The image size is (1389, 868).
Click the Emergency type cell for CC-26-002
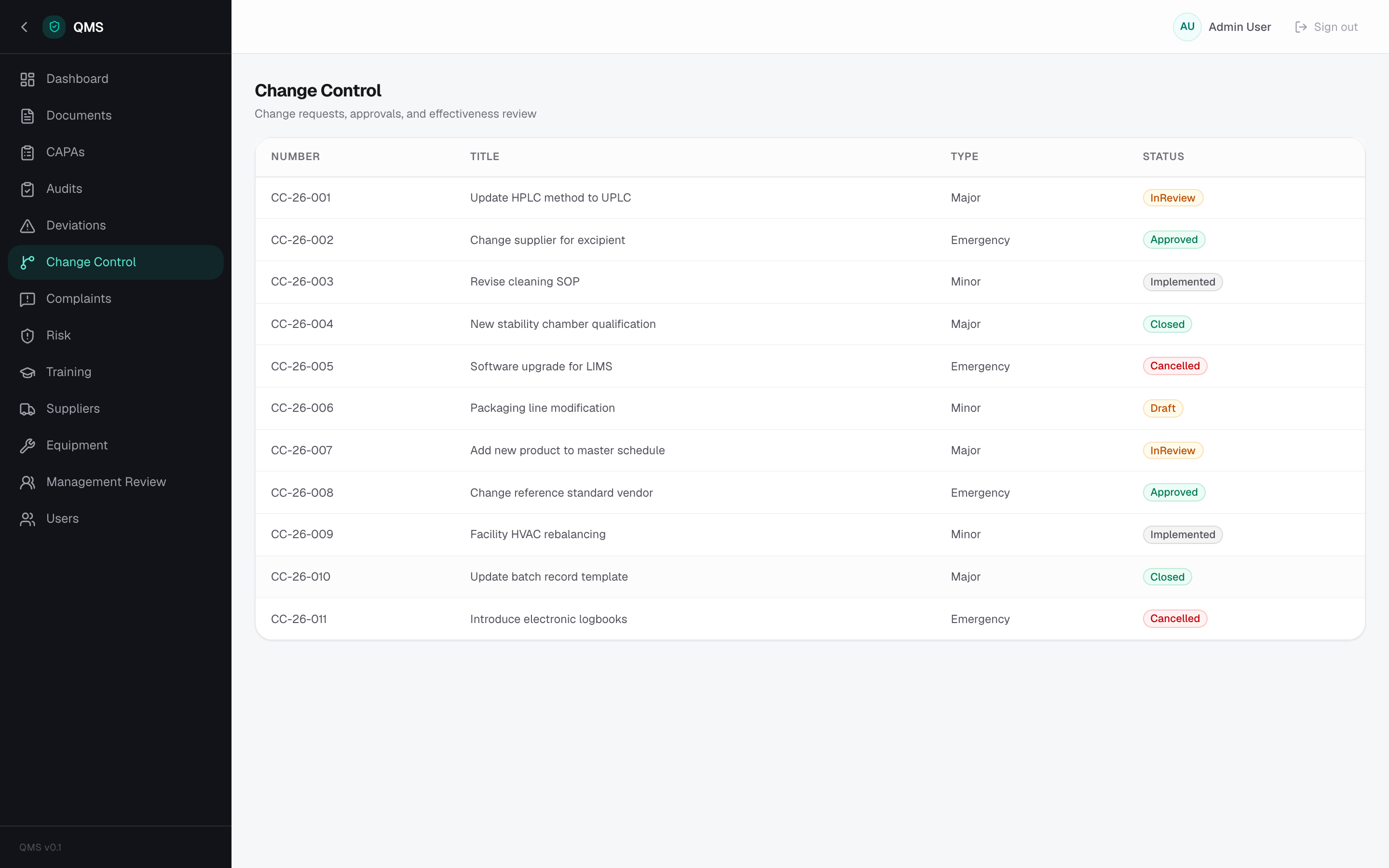click(x=980, y=240)
